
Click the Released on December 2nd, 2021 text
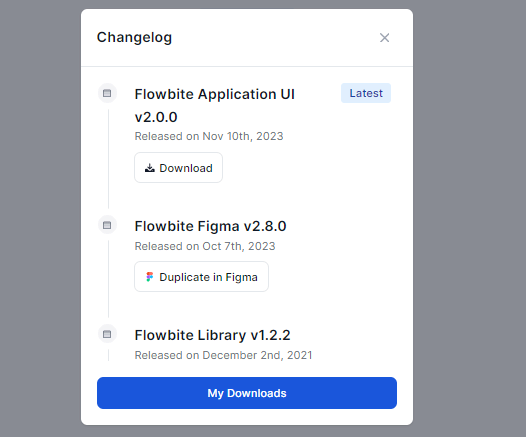pos(223,355)
